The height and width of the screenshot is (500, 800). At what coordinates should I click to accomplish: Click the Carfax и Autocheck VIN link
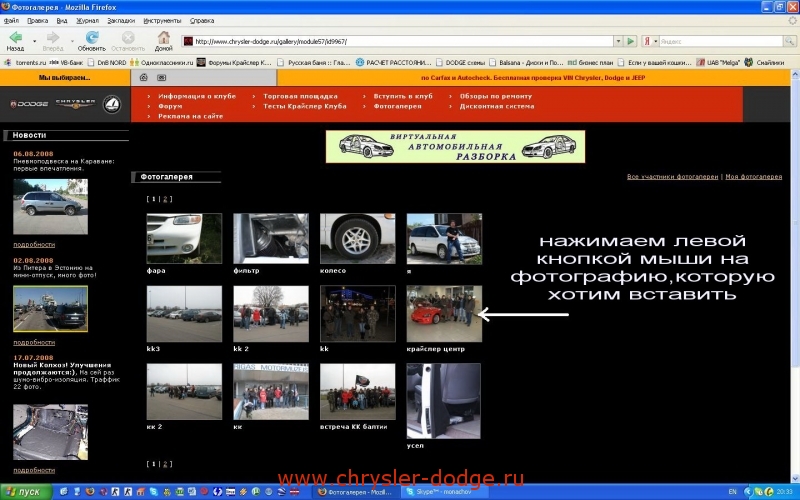pyautogui.click(x=533, y=78)
